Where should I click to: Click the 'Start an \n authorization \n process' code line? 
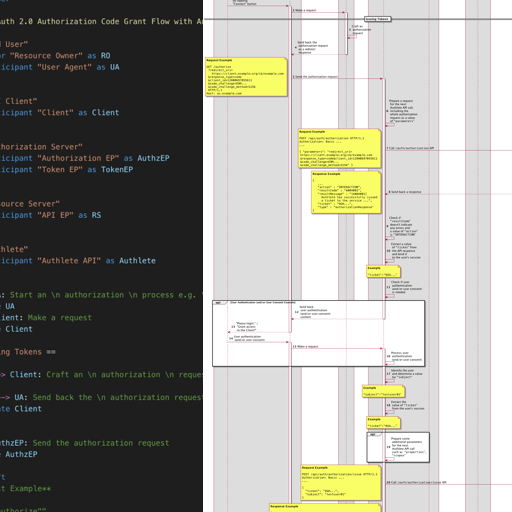coord(101,295)
